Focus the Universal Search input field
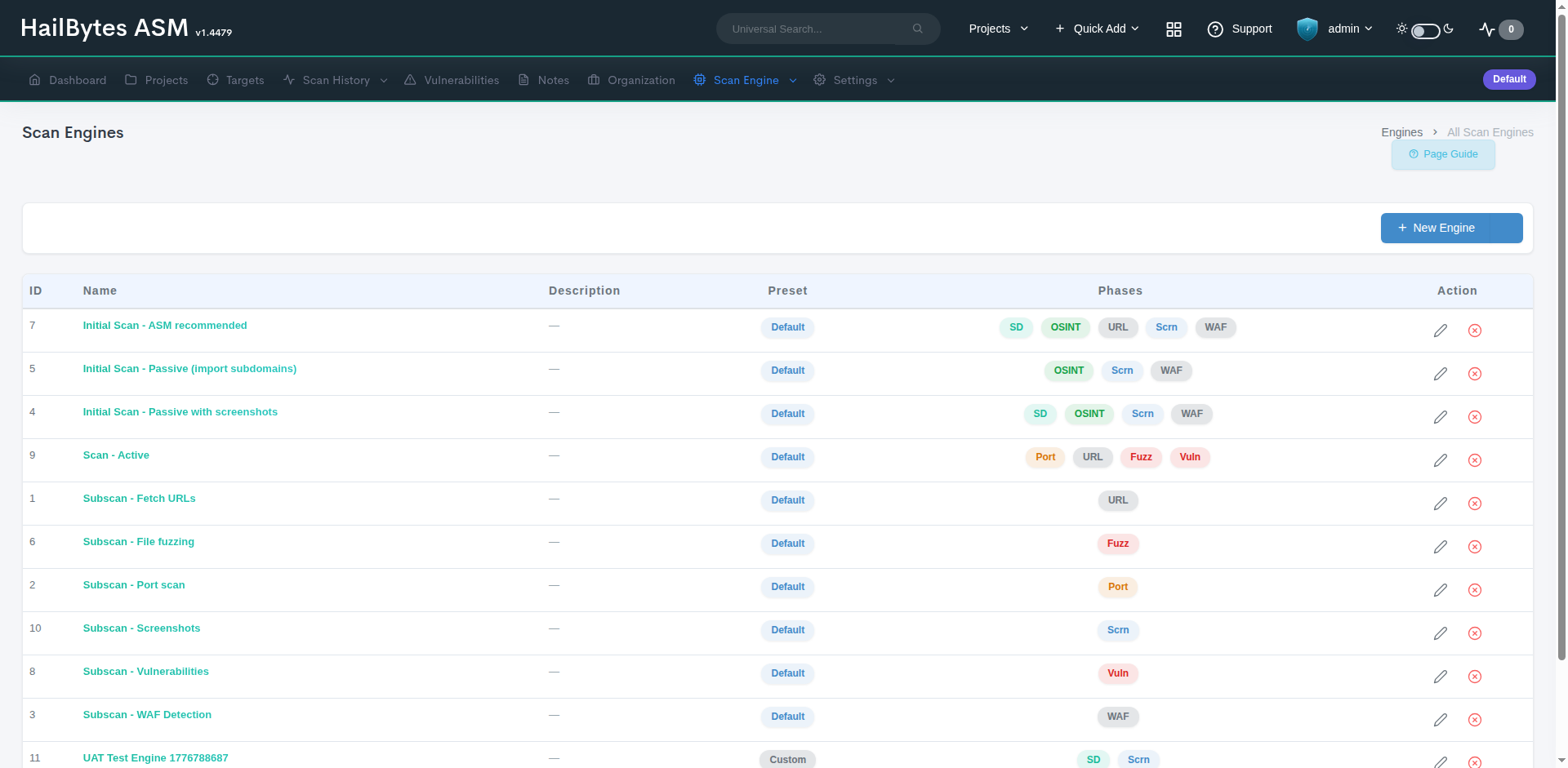Image resolution: width=1568 pixels, height=768 pixels. 817,29
